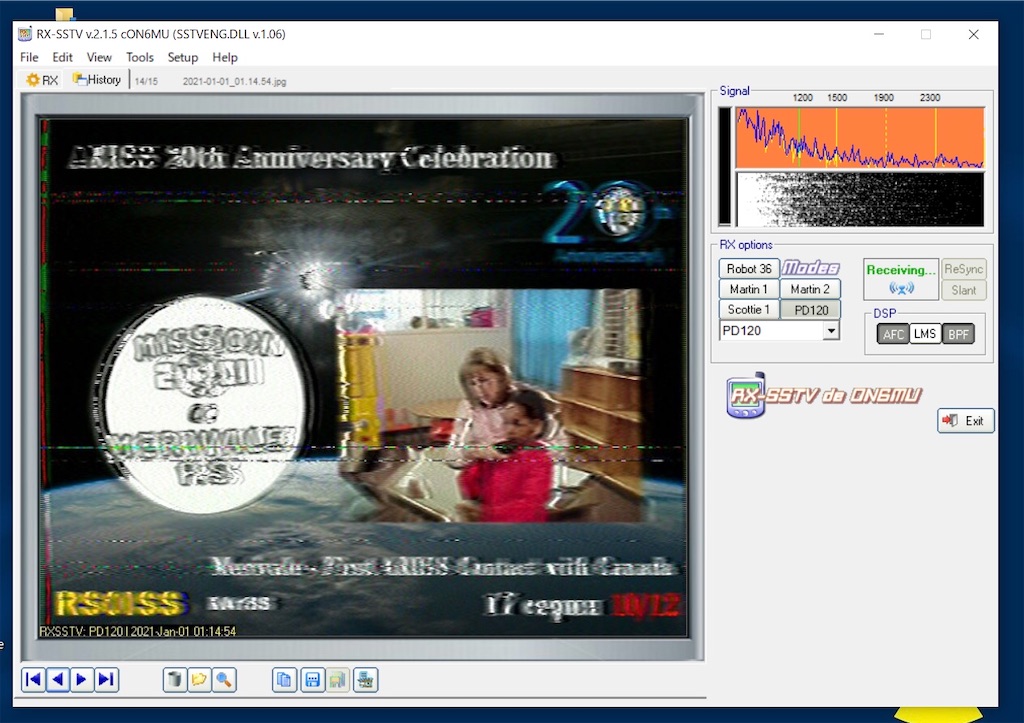Screen dimensions: 1024x723
Task: Click the magnifying glass zoom icon
Action: pos(224,680)
